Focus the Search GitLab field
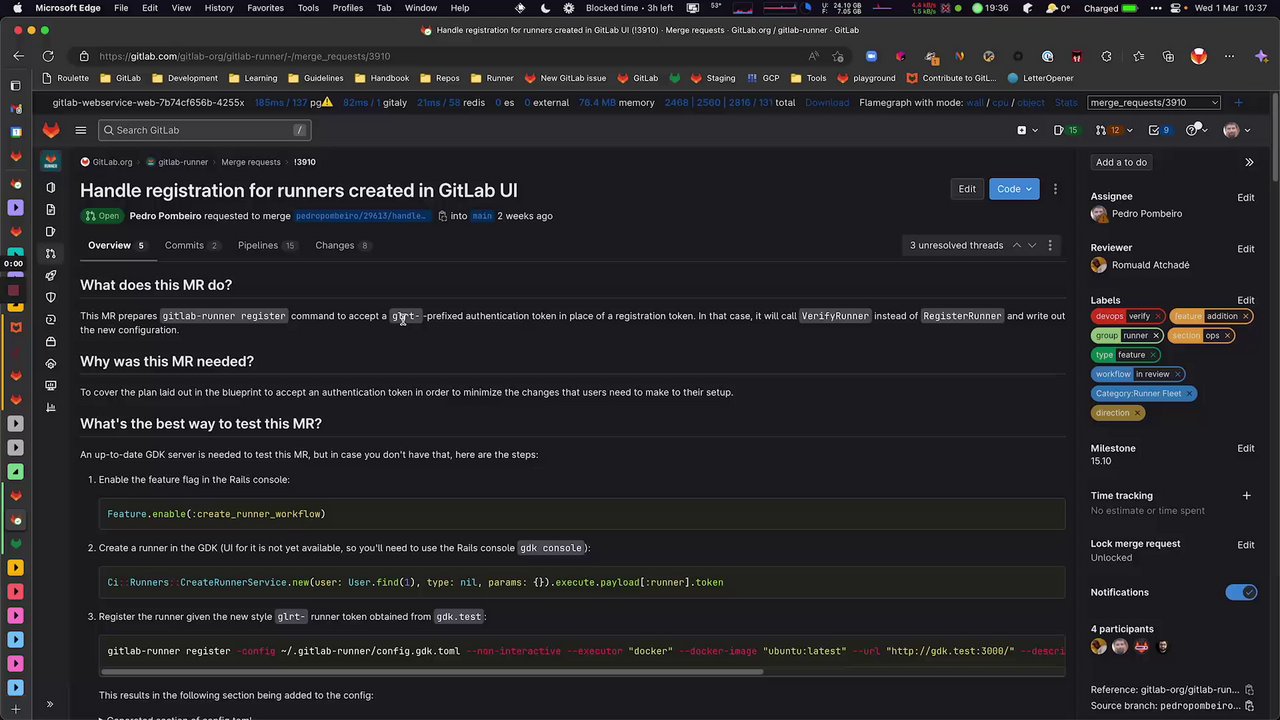Viewport: 1280px width, 720px height. coord(204,130)
